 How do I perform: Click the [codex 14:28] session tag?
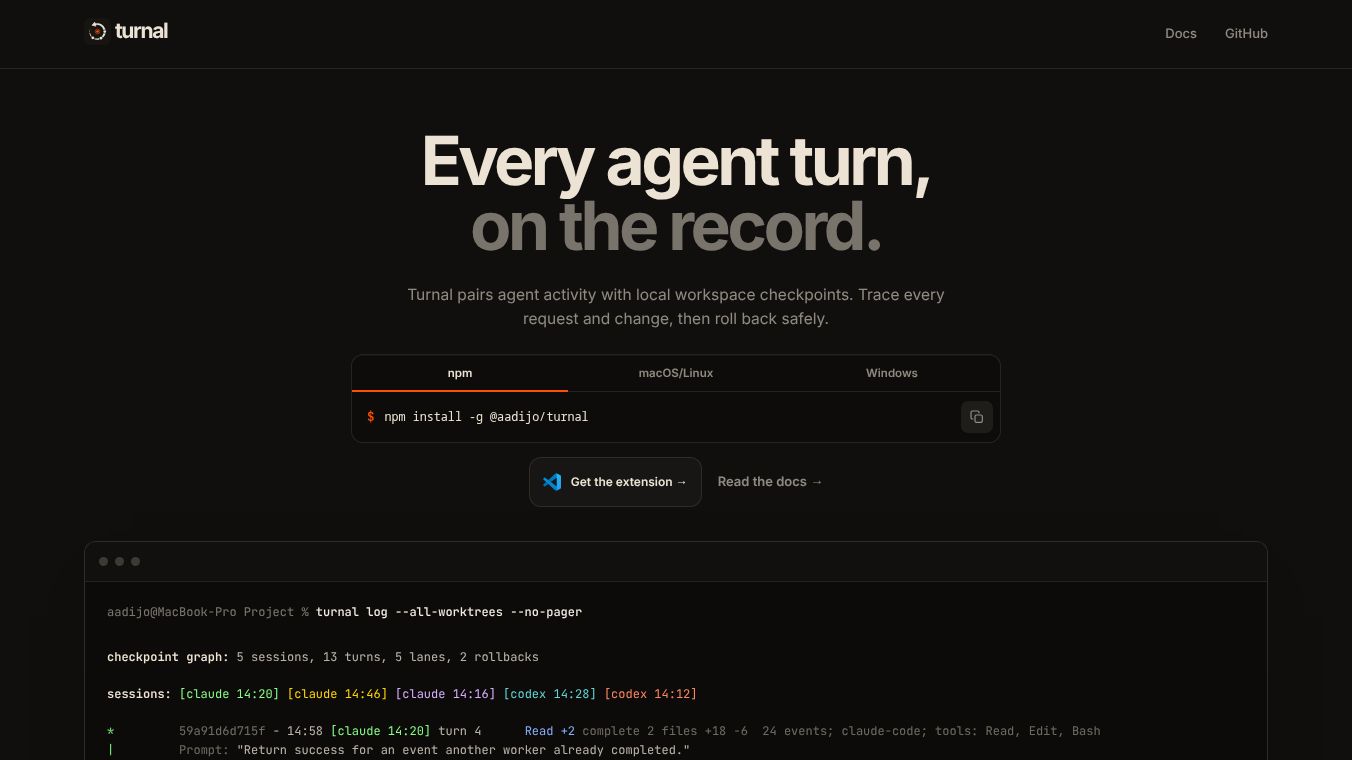pos(549,694)
